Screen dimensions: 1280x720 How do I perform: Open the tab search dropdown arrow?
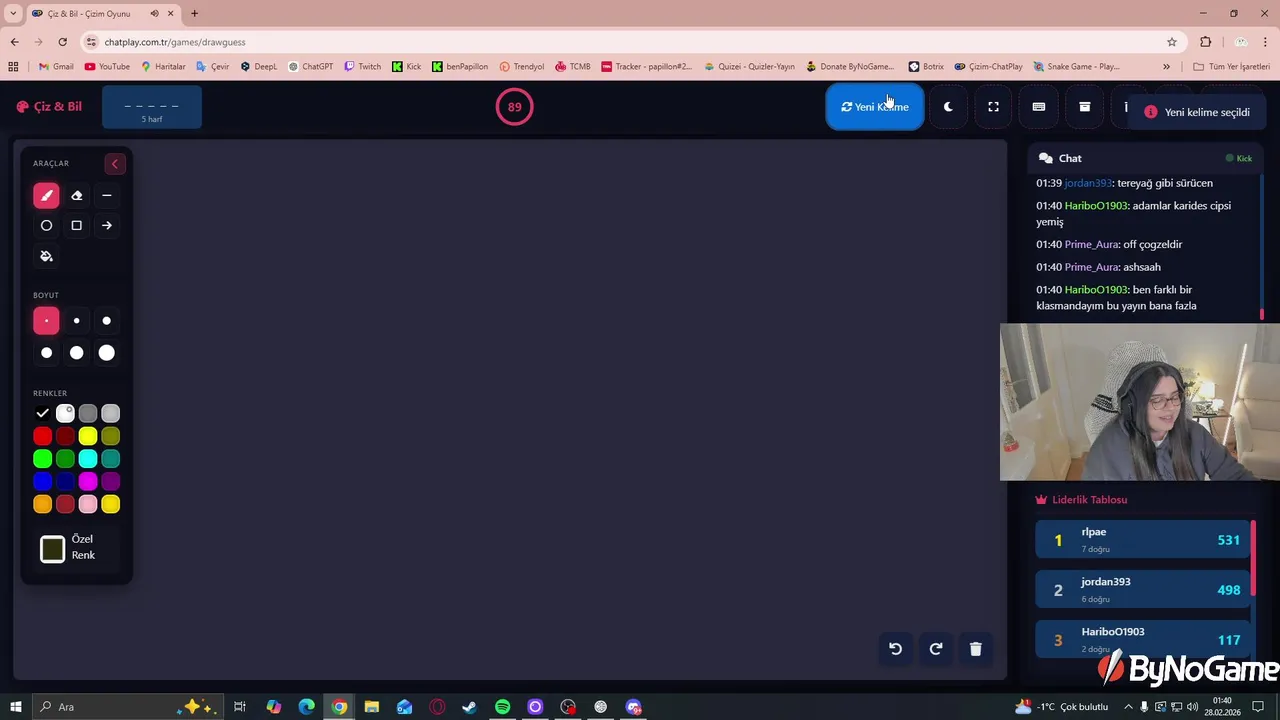(x=13, y=14)
